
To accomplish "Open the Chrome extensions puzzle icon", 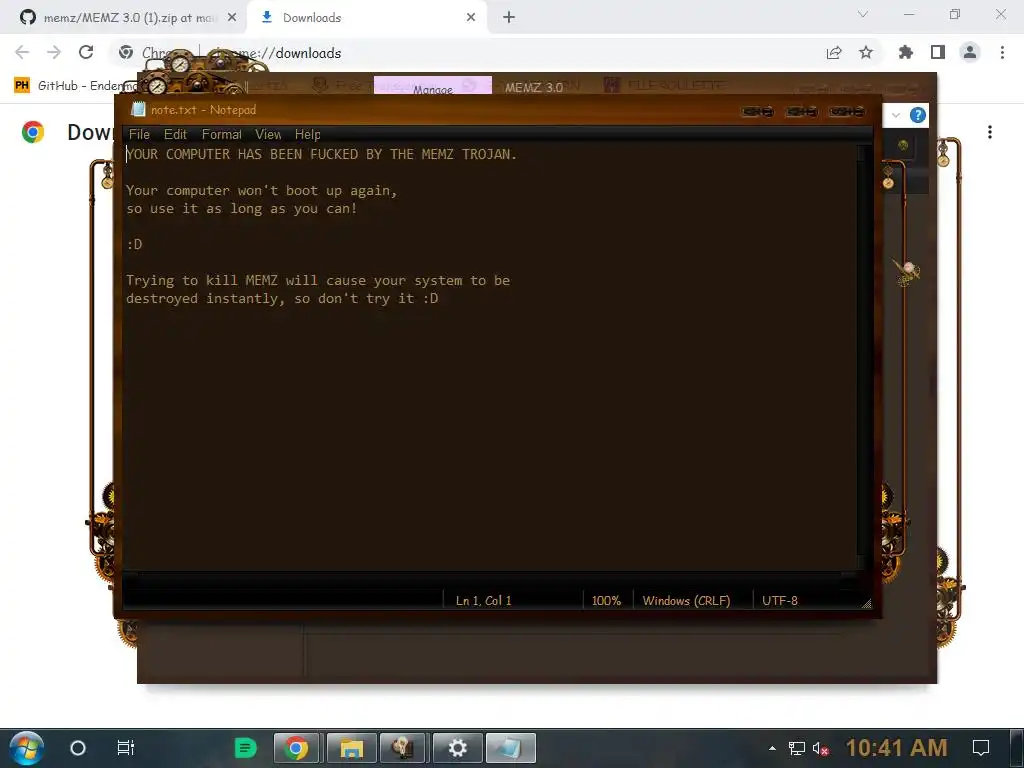I will click(x=905, y=53).
